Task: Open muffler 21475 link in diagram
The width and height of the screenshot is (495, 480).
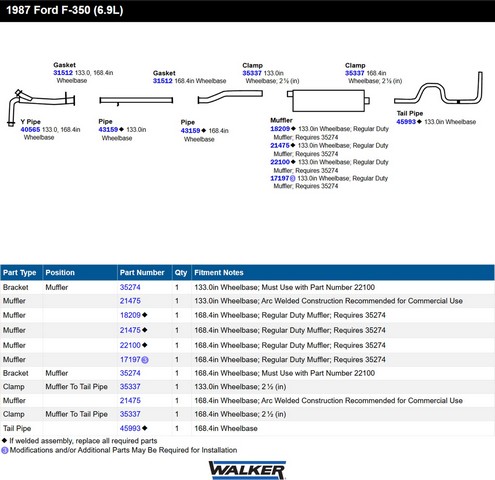Action: pos(280,145)
